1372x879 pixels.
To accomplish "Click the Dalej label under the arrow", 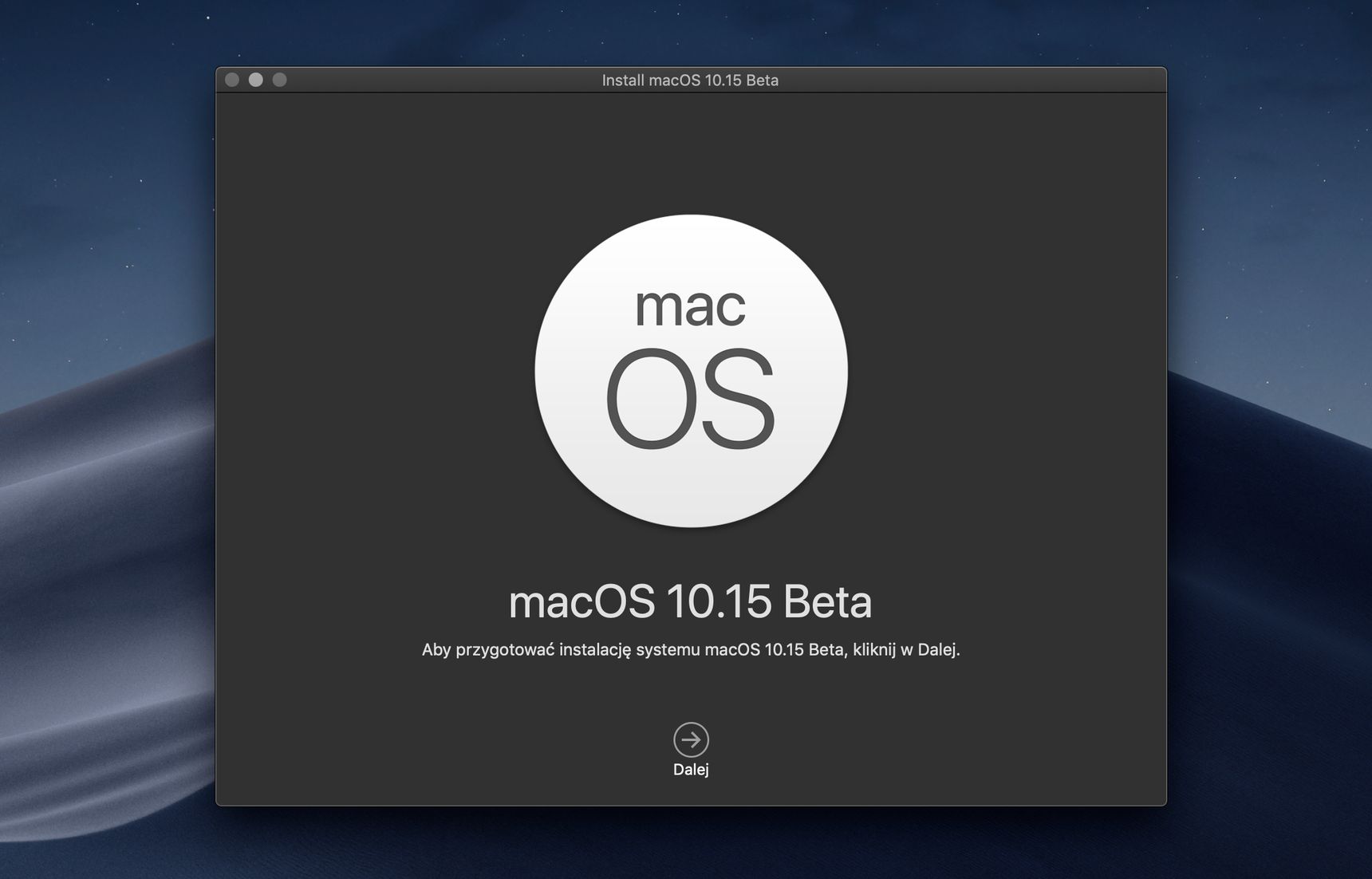I will [691, 770].
